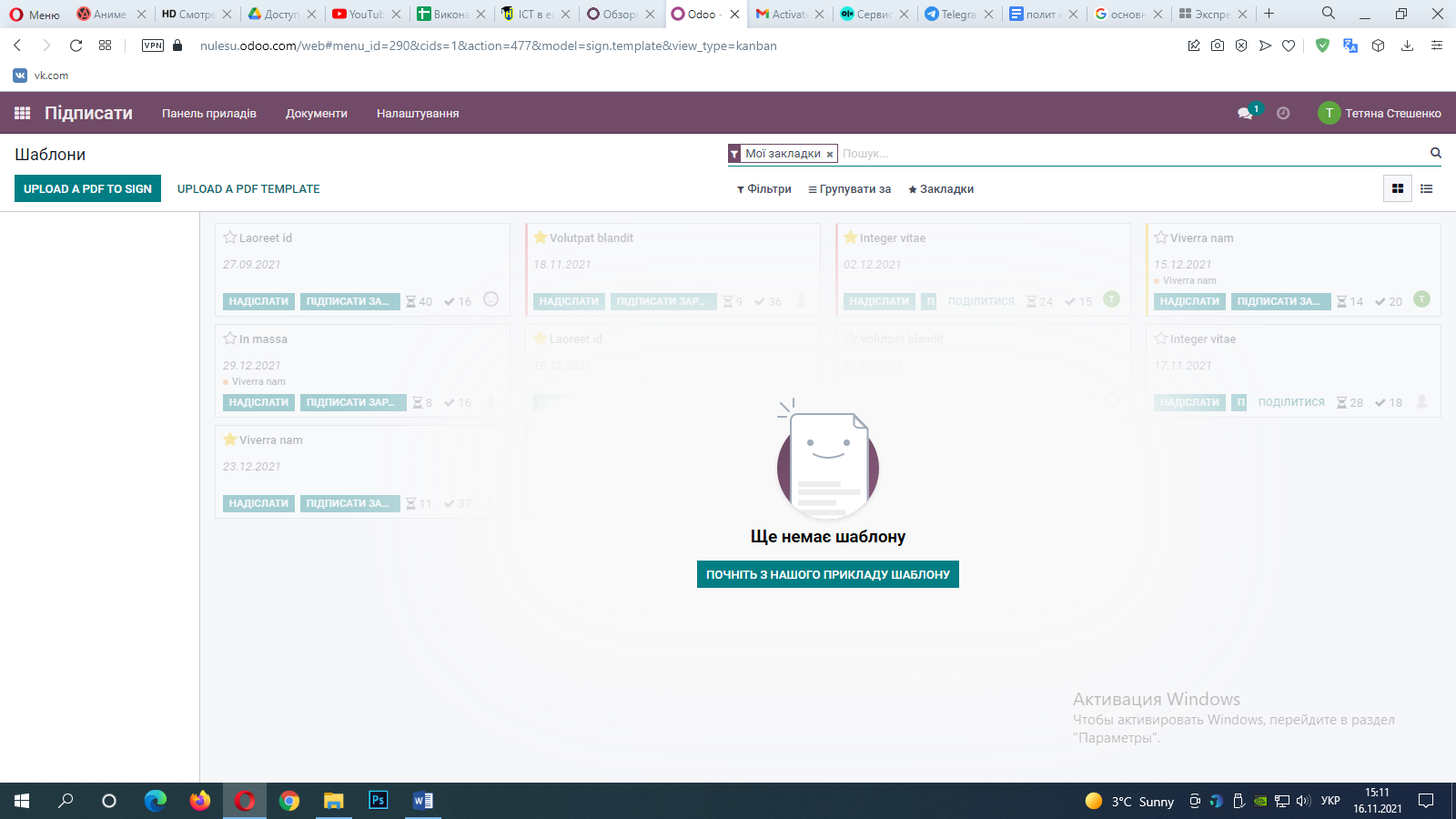Remove the Мої закладки filter tag
The image size is (1456, 819).
[x=830, y=155]
